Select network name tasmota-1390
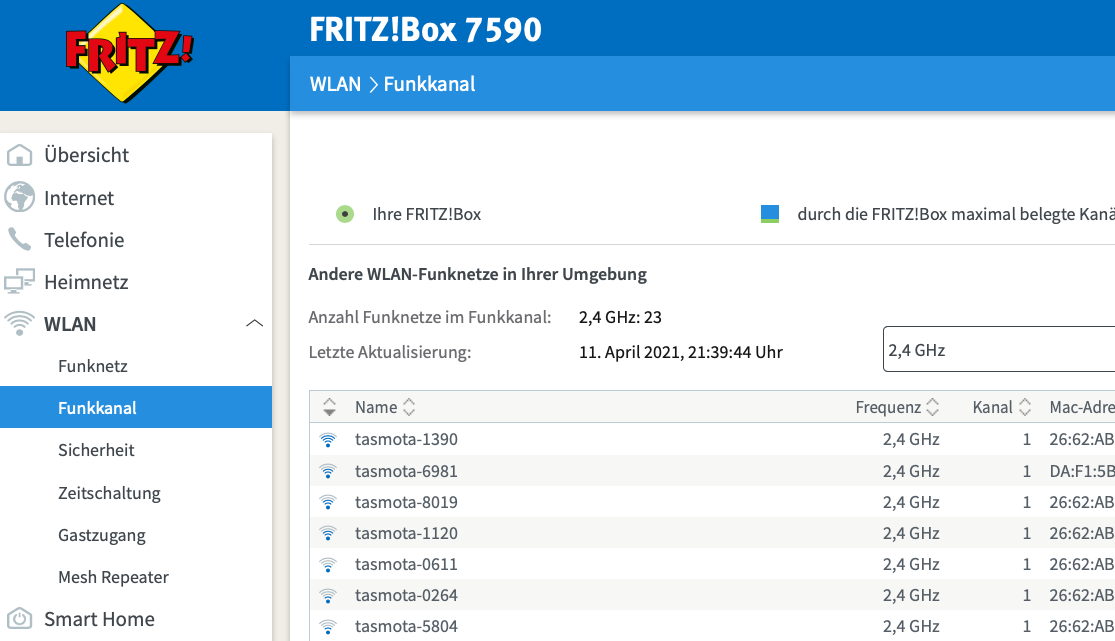The height and width of the screenshot is (641, 1115). [x=406, y=440]
